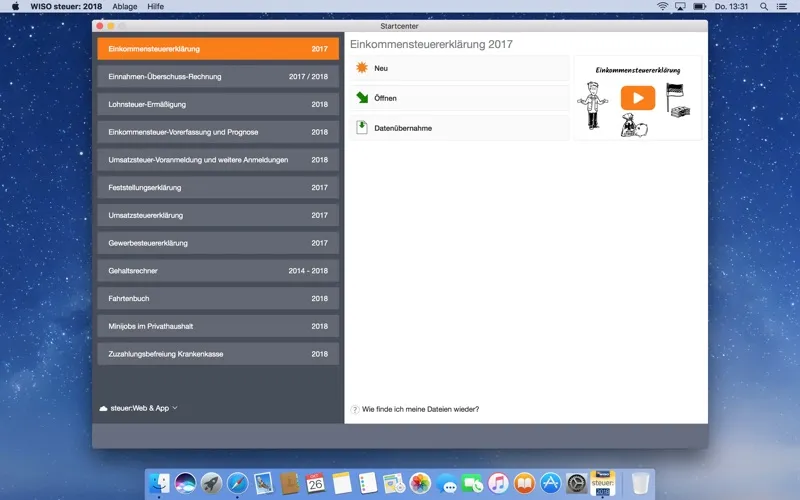Viewport: 800px width, 500px height.
Task: Select Fahrtenbuch 2018 entry
Action: 218,298
